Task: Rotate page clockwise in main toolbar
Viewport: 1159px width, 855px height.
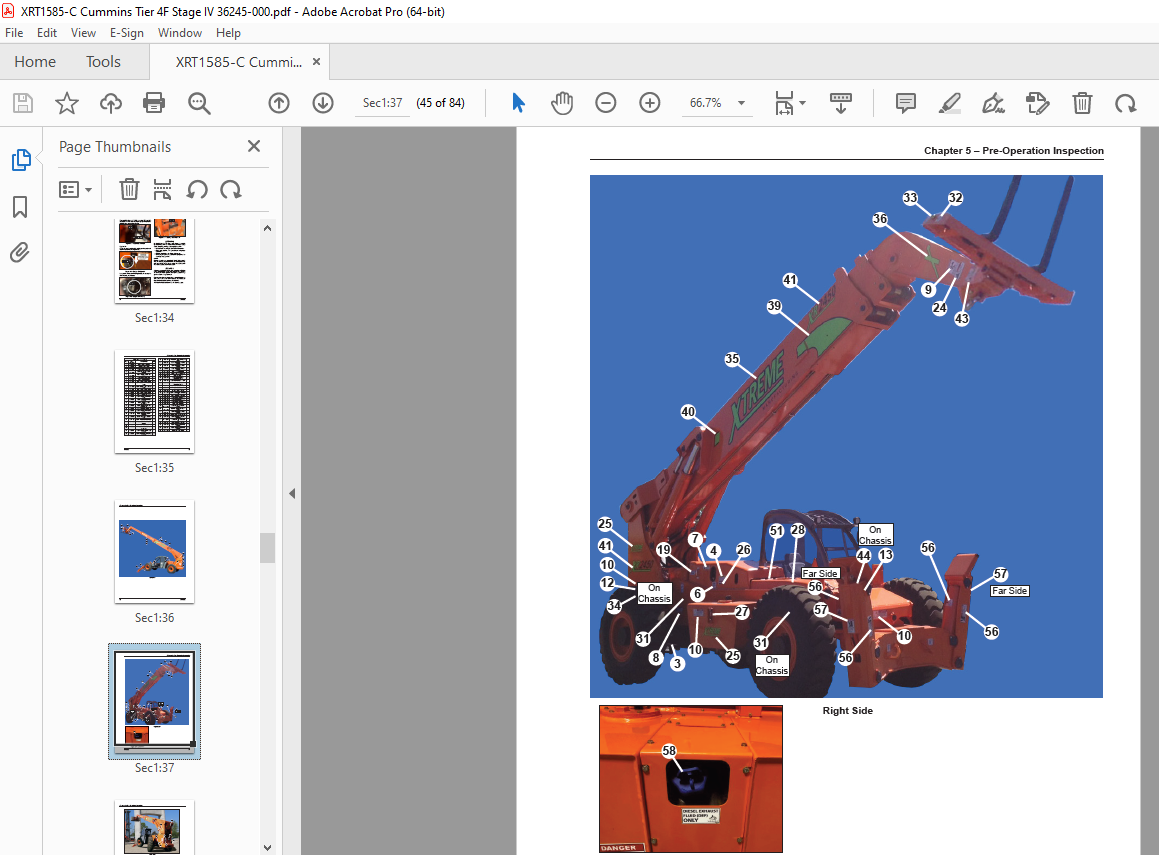Action: pyautogui.click(x=1126, y=103)
